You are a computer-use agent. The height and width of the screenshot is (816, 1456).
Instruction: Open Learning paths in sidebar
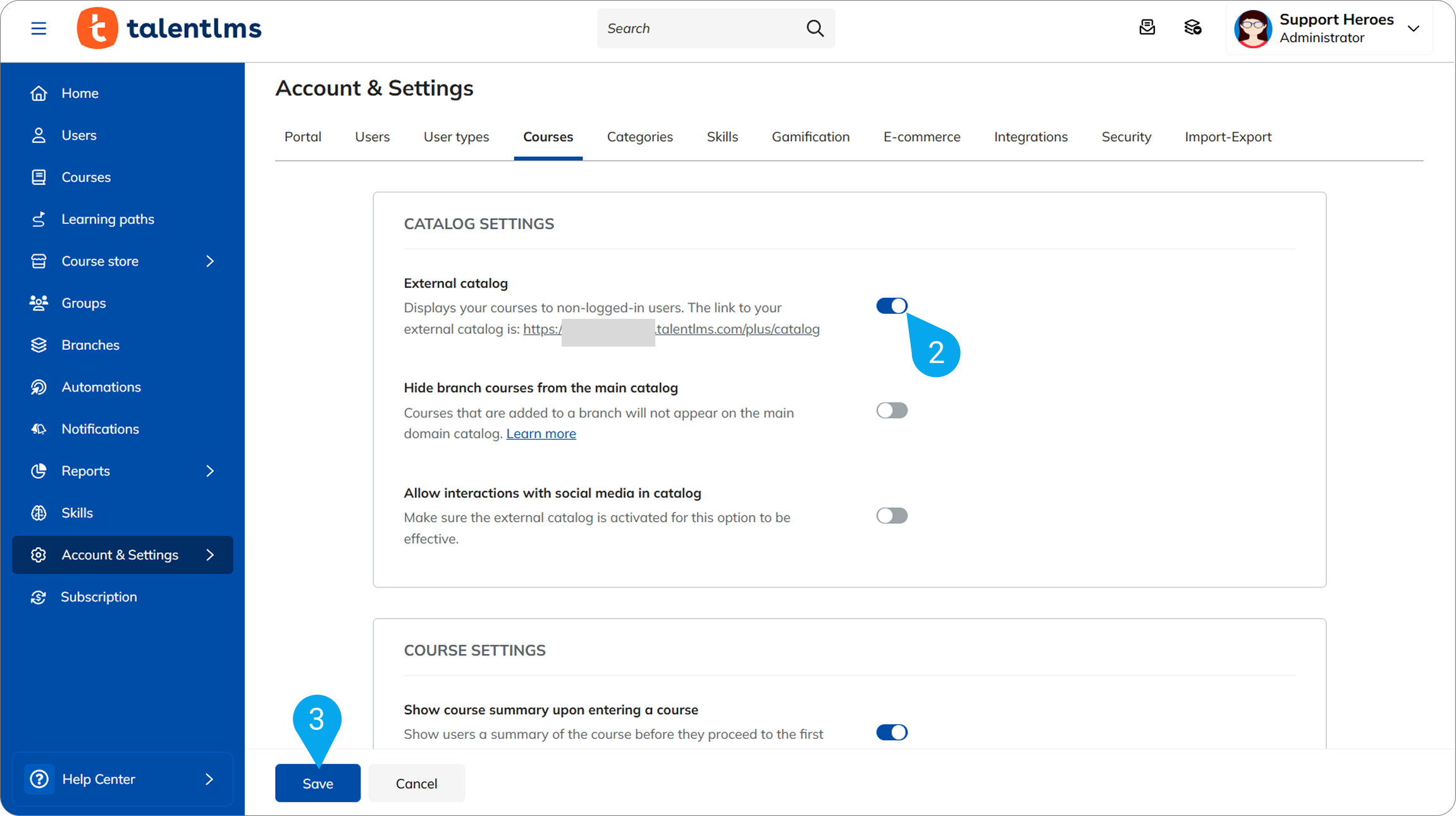[x=108, y=219]
